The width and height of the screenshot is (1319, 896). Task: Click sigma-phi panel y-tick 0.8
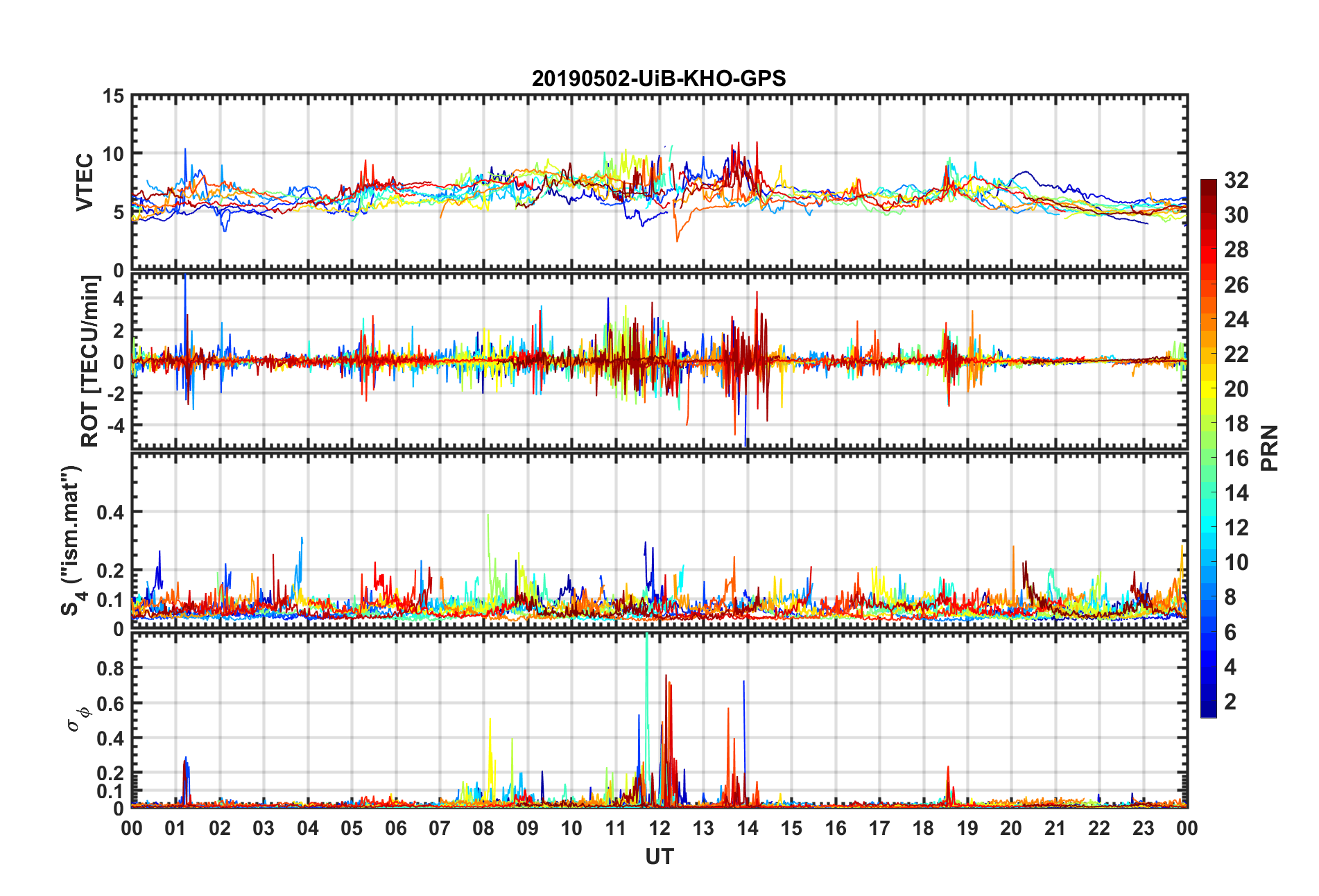click(x=110, y=669)
